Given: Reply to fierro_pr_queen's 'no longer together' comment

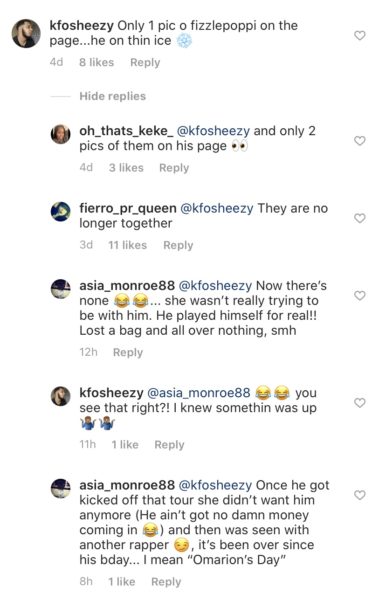Looking at the screenshot, I should [x=178, y=245].
